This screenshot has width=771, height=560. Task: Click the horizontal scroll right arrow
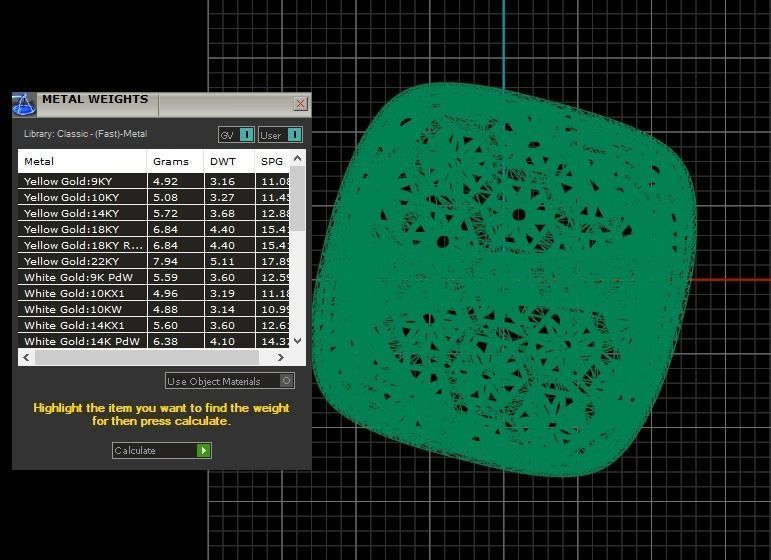tap(281, 357)
